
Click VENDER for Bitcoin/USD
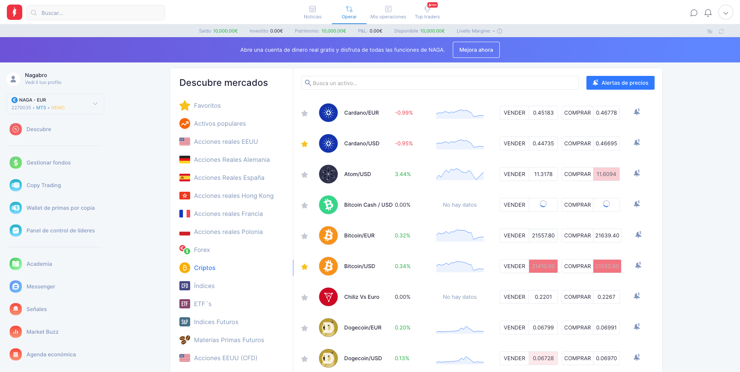[x=529, y=266]
